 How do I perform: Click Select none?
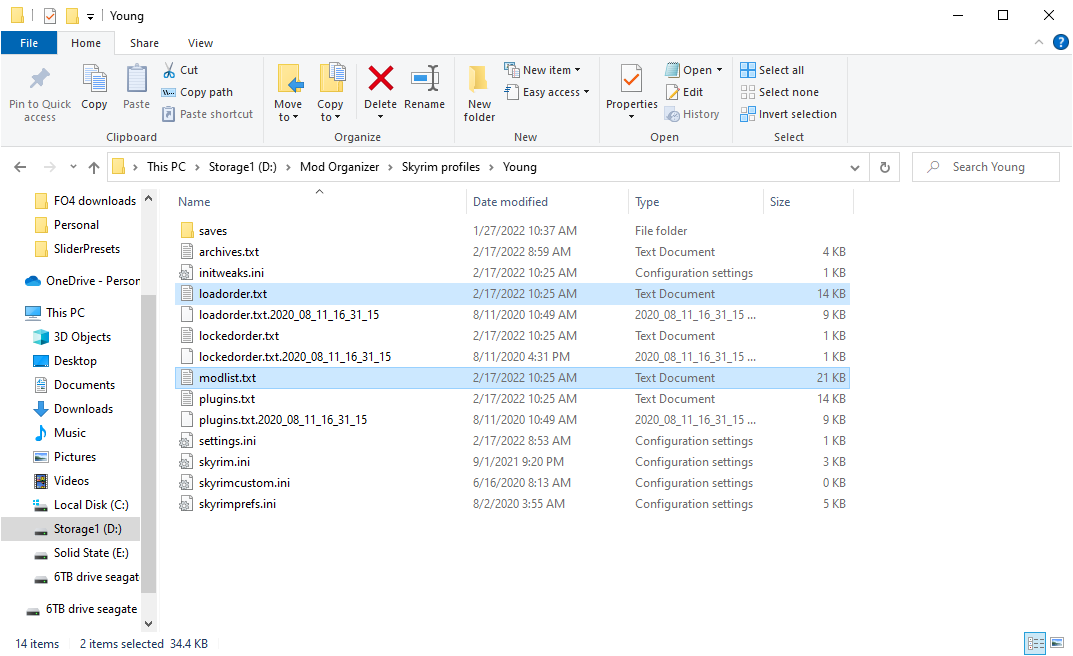779,92
